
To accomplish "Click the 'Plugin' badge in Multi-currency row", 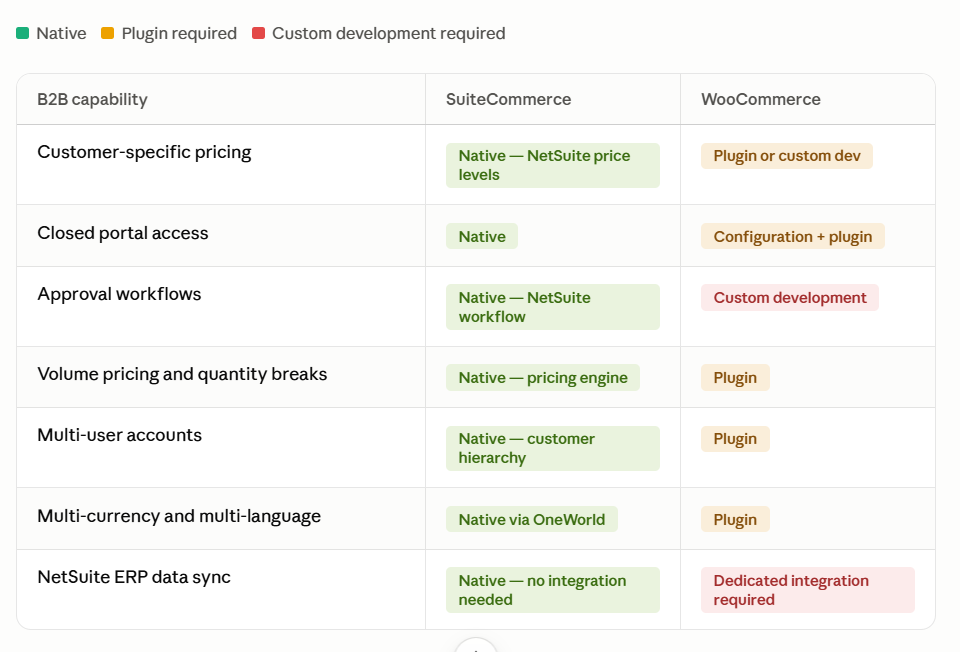I will click(735, 519).
